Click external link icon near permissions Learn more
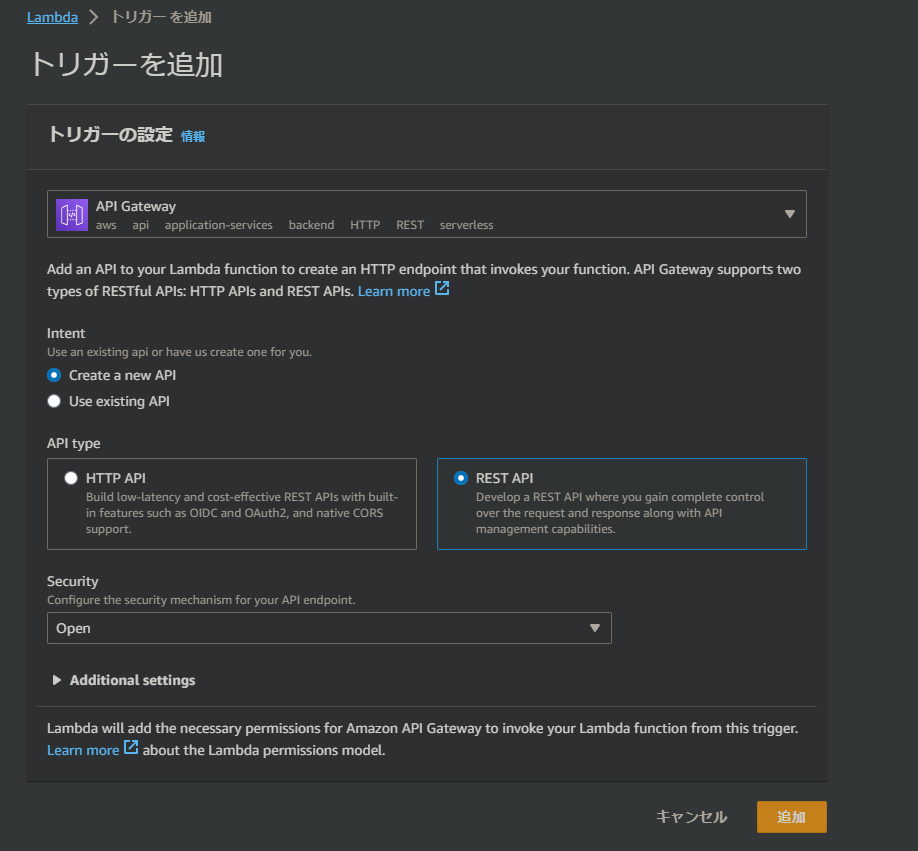 131,747
